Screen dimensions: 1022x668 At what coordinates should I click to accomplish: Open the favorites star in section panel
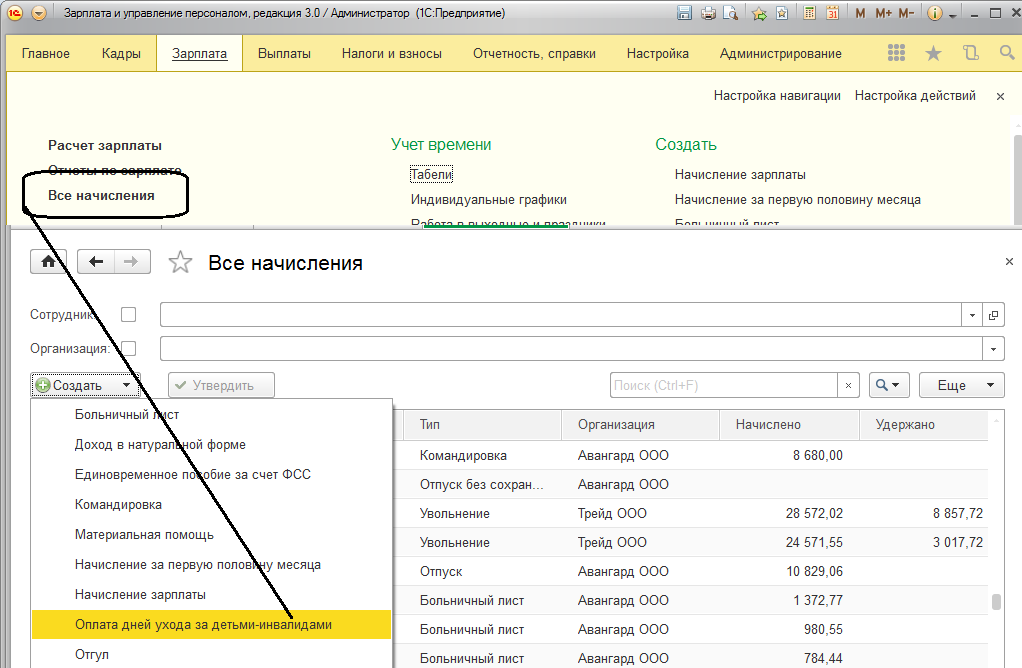[x=933, y=53]
